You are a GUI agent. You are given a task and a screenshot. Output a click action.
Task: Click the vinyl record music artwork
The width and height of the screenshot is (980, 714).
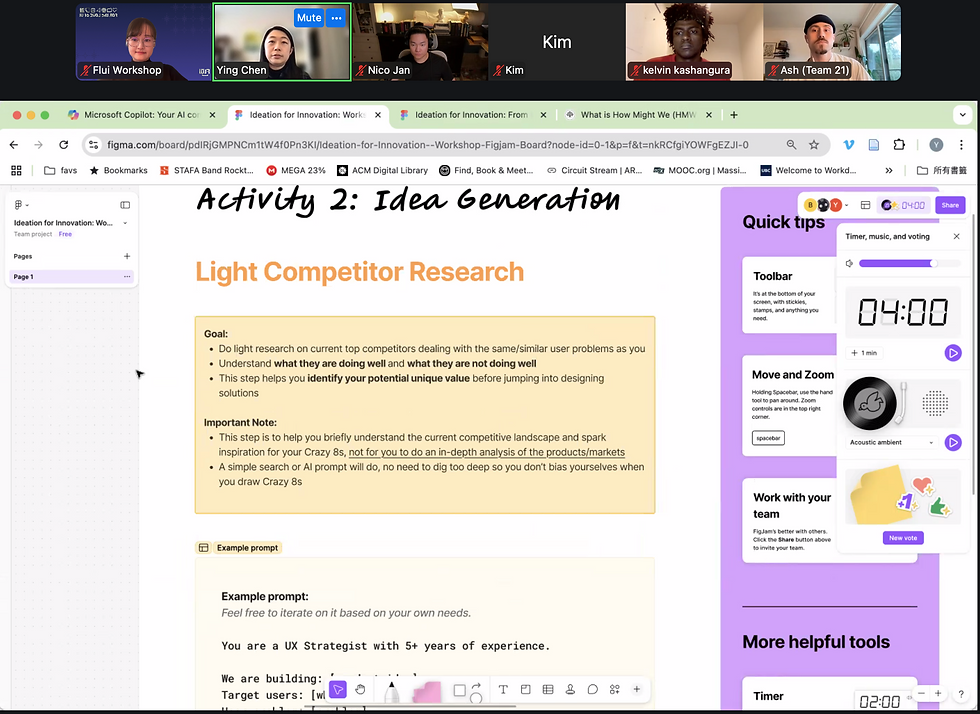click(x=869, y=403)
